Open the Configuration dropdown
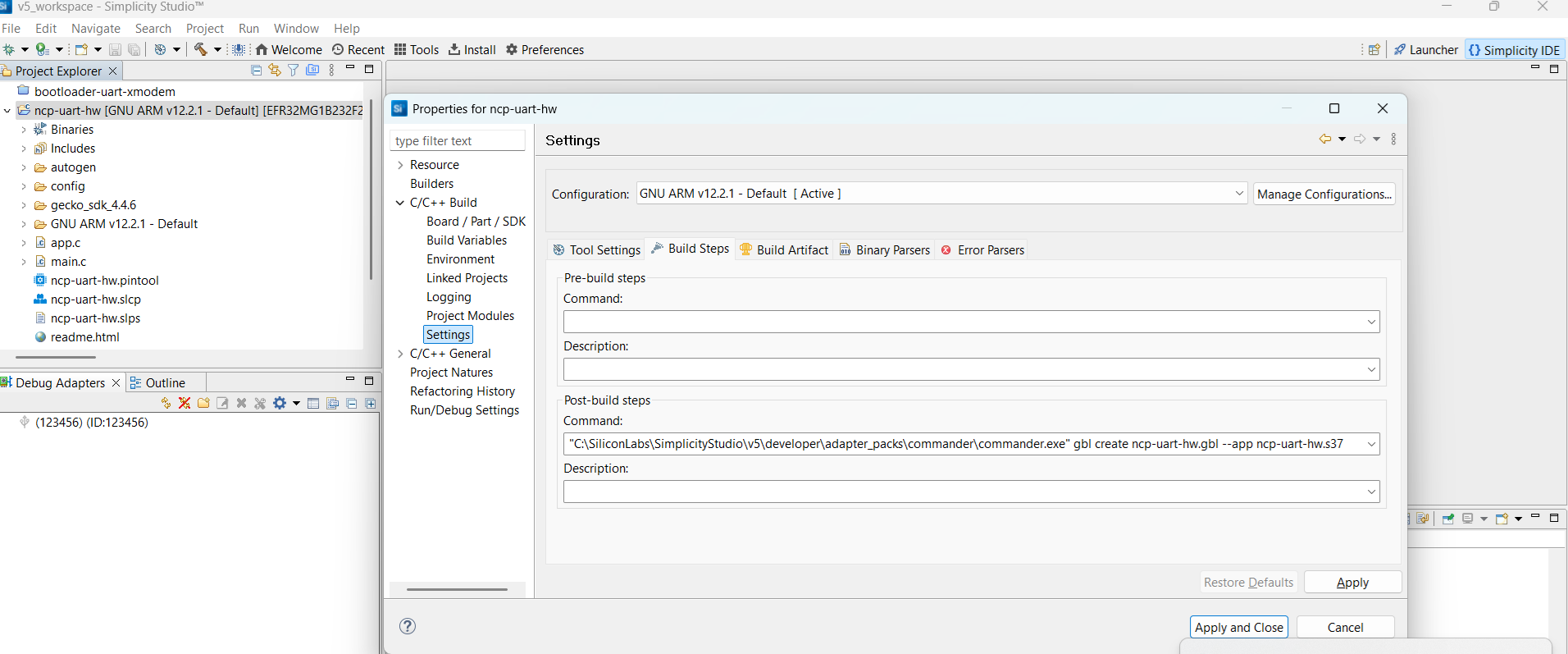1568x654 pixels. tap(1239, 194)
